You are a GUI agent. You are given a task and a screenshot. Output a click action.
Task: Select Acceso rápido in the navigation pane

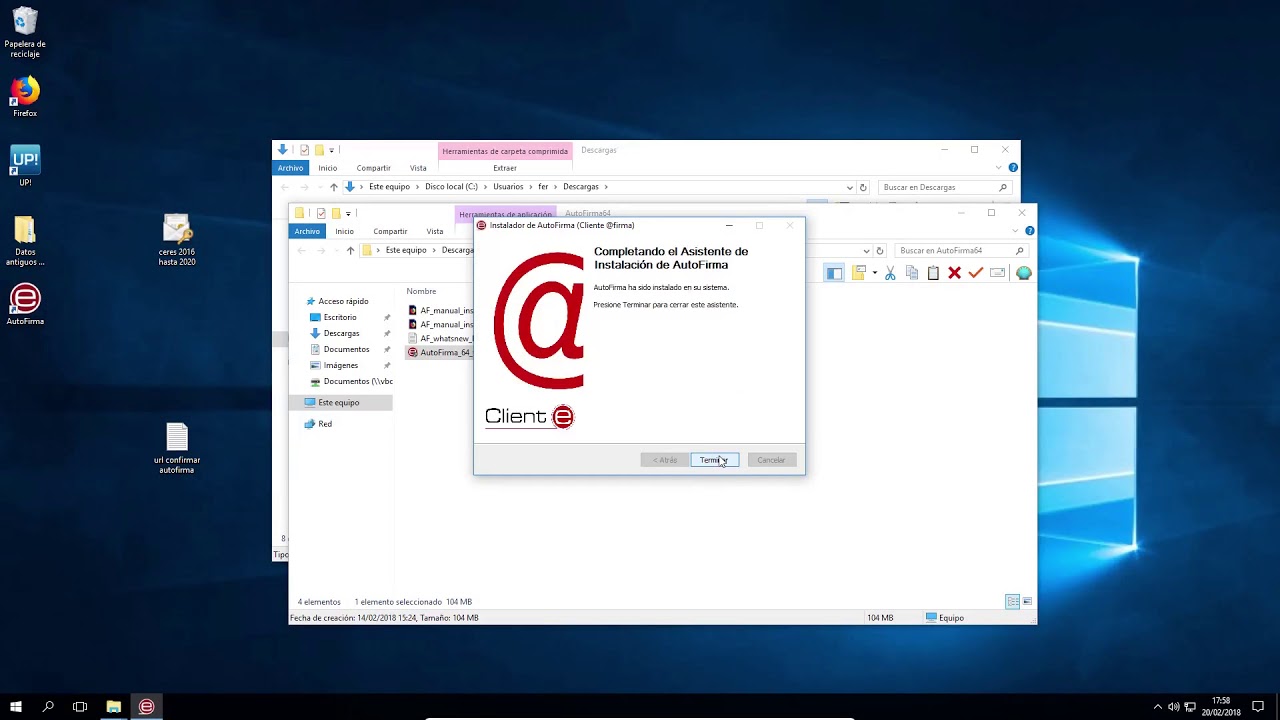343,301
